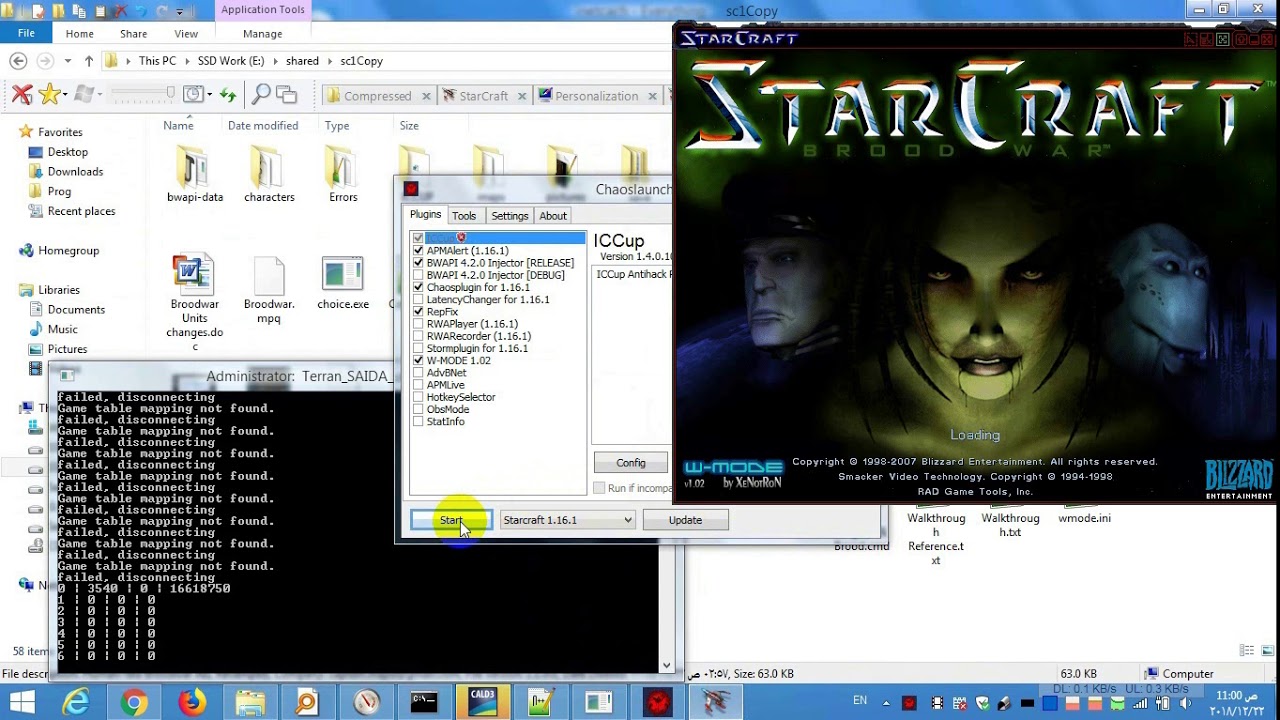The width and height of the screenshot is (1280, 720).
Task: Click the overlapping windows toolbar icon
Action: point(287,95)
